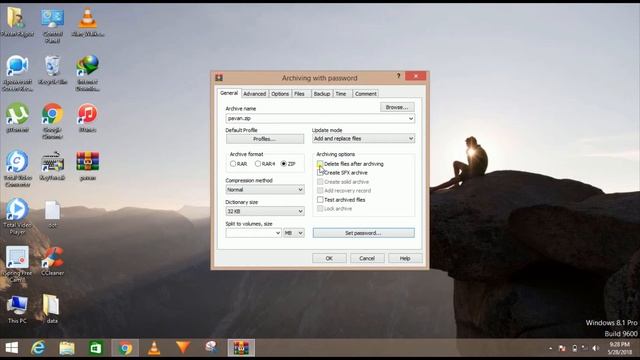Select RAR archive format
This screenshot has height=360, width=640.
[233, 164]
